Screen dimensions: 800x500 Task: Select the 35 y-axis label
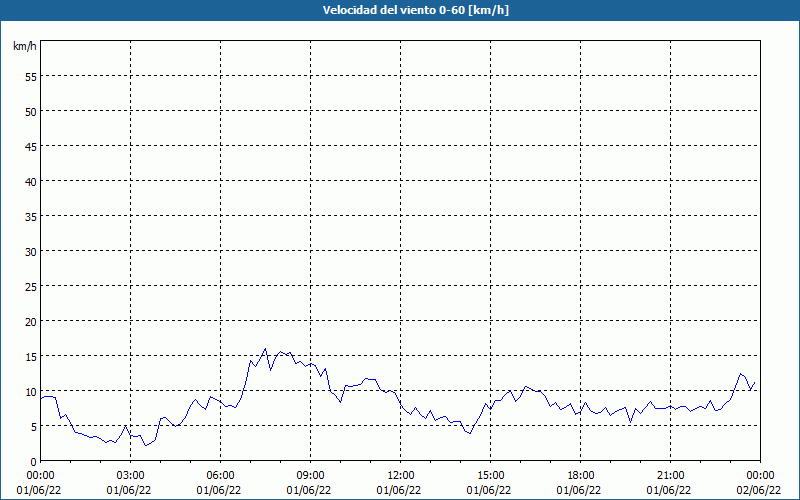pos(31,218)
